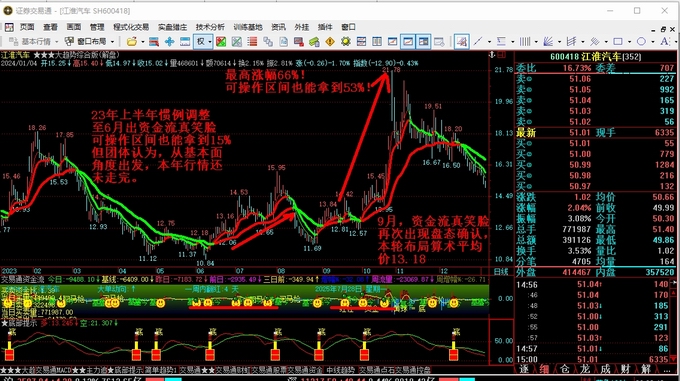Click the 日线 period label
Viewport: 680px width, 381px height.
point(501,272)
